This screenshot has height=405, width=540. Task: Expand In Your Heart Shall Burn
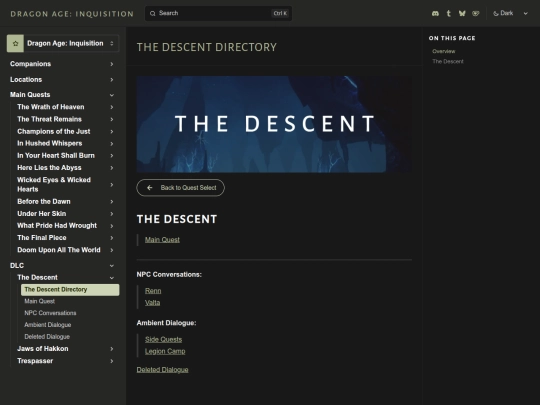click(65, 156)
